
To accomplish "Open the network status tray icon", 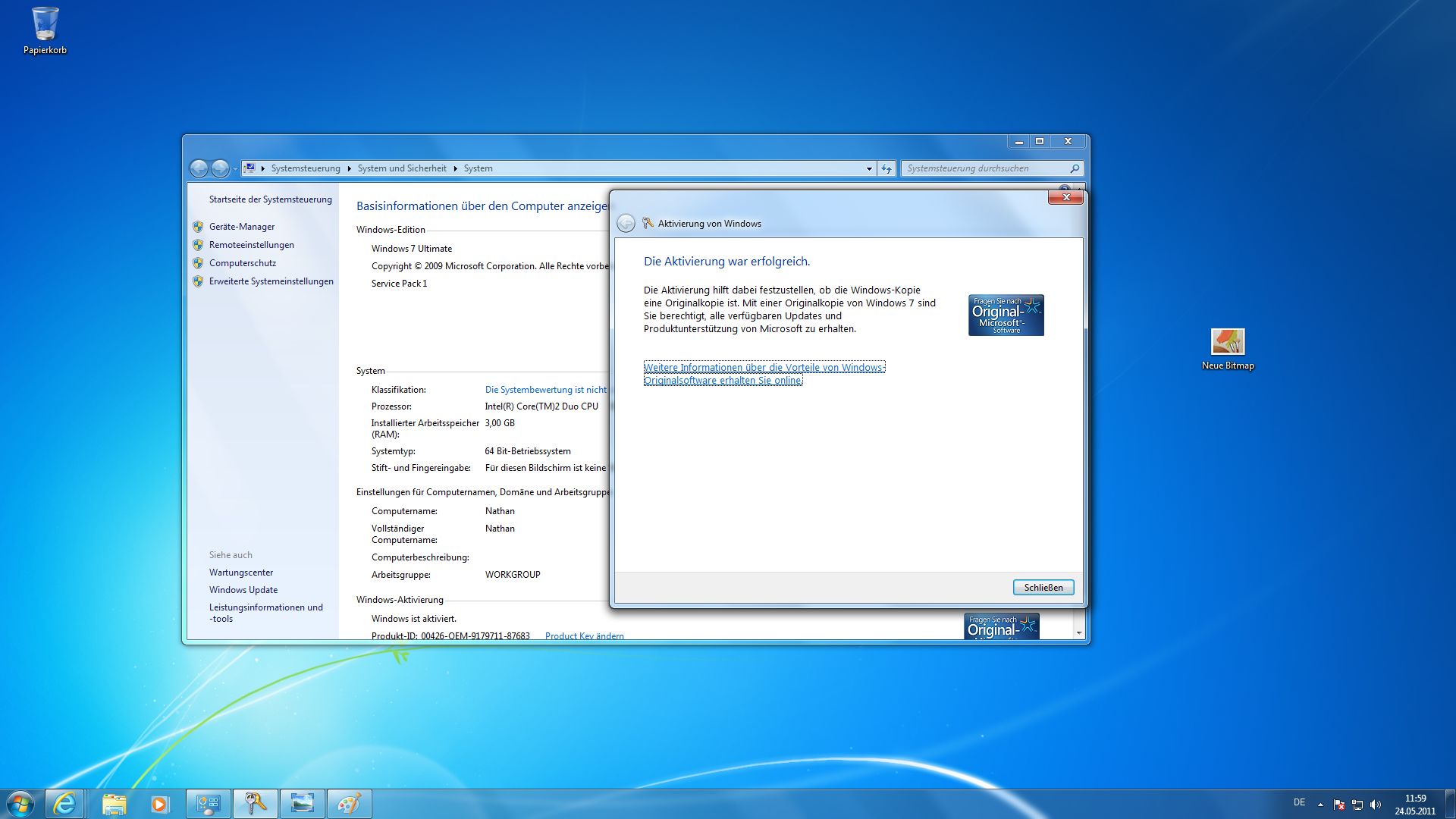I will tap(1357, 805).
